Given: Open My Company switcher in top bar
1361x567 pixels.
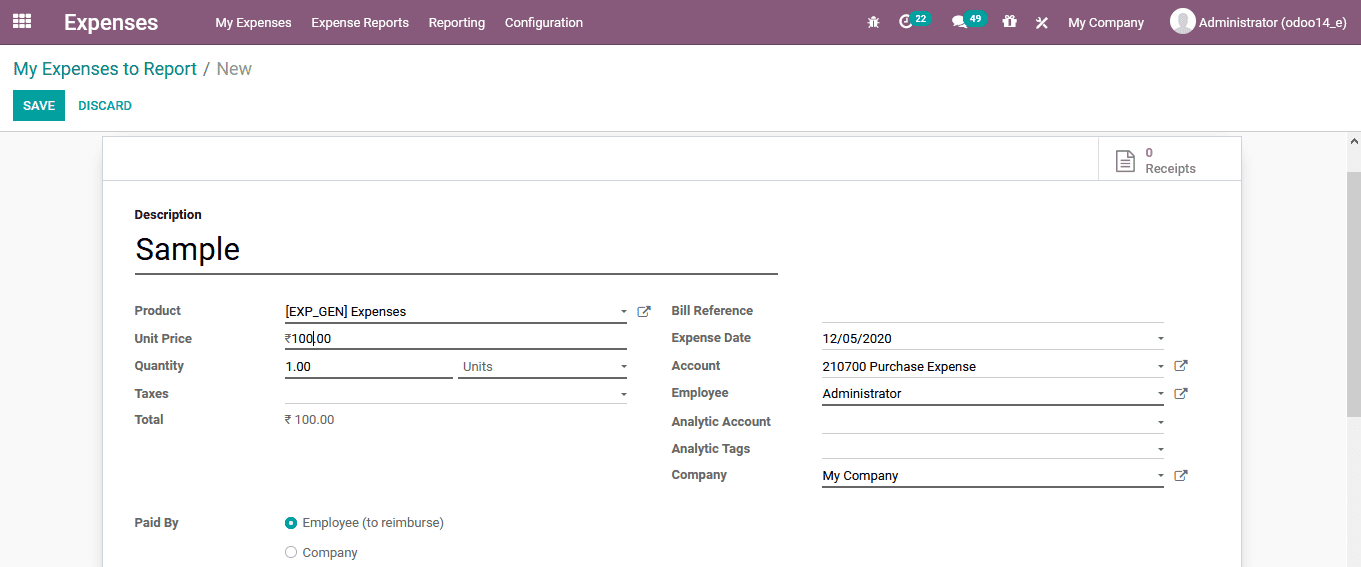Looking at the screenshot, I should click(x=1106, y=22).
